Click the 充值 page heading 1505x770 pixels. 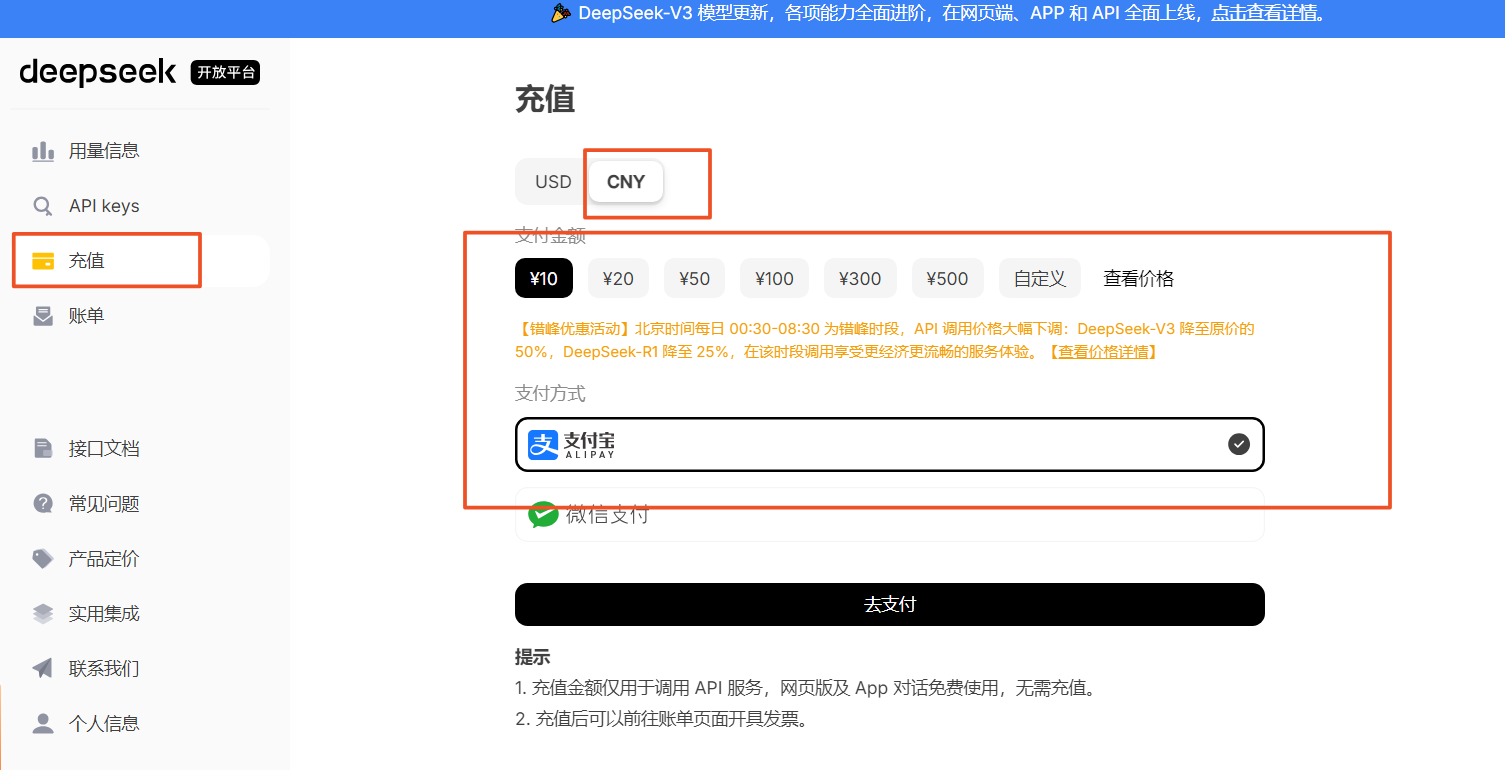tap(545, 99)
